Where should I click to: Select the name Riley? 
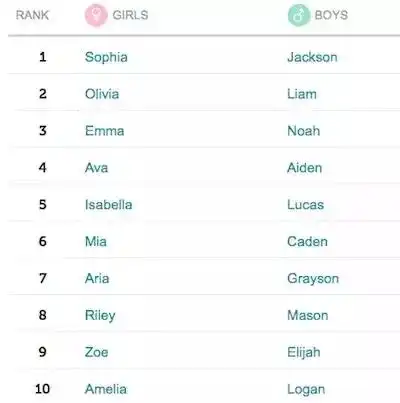click(100, 316)
